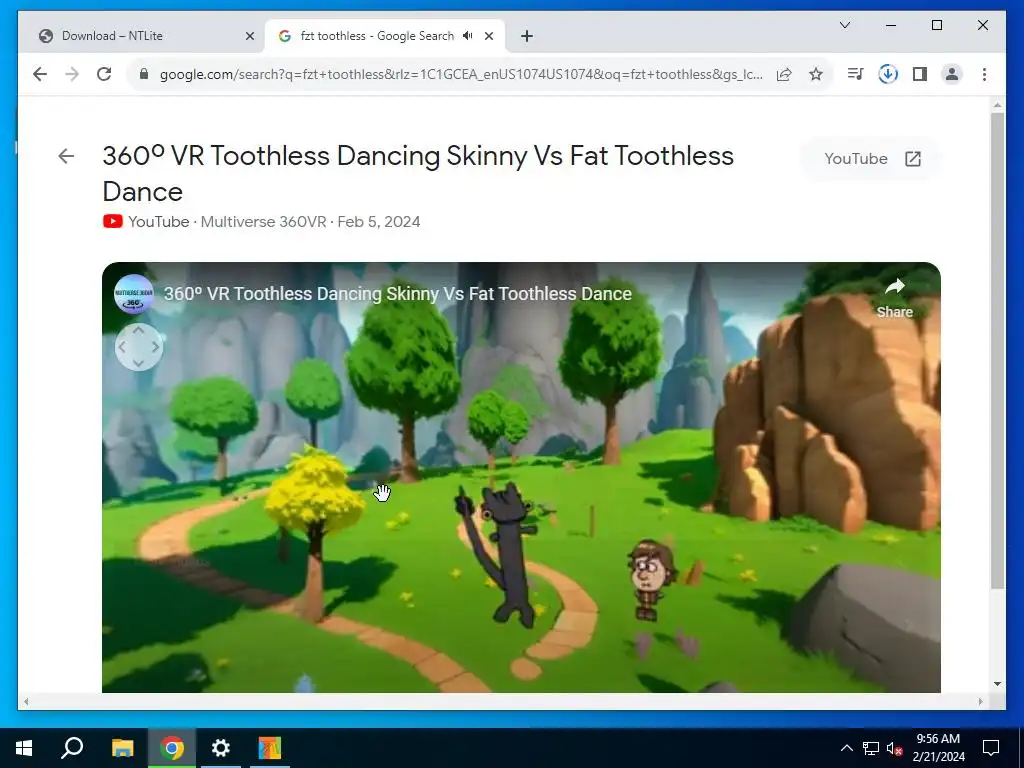Click the red YouTube logo under the title
The image size is (1024, 768).
coord(112,221)
